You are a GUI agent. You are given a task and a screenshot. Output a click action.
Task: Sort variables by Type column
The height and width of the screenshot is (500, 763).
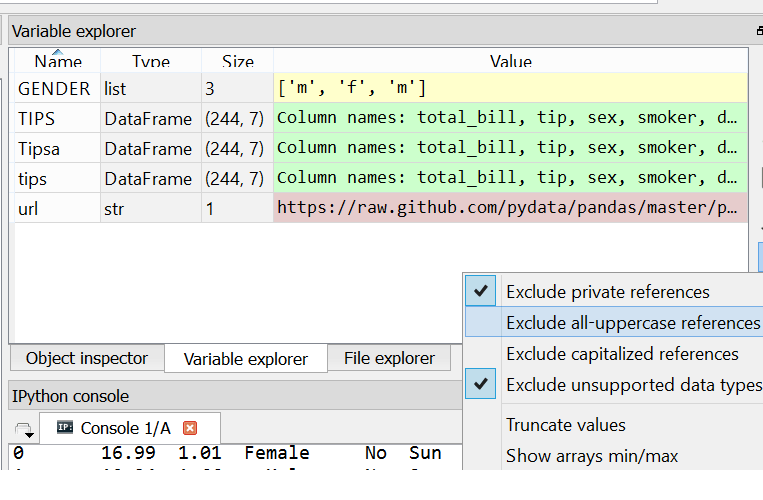tap(151, 61)
